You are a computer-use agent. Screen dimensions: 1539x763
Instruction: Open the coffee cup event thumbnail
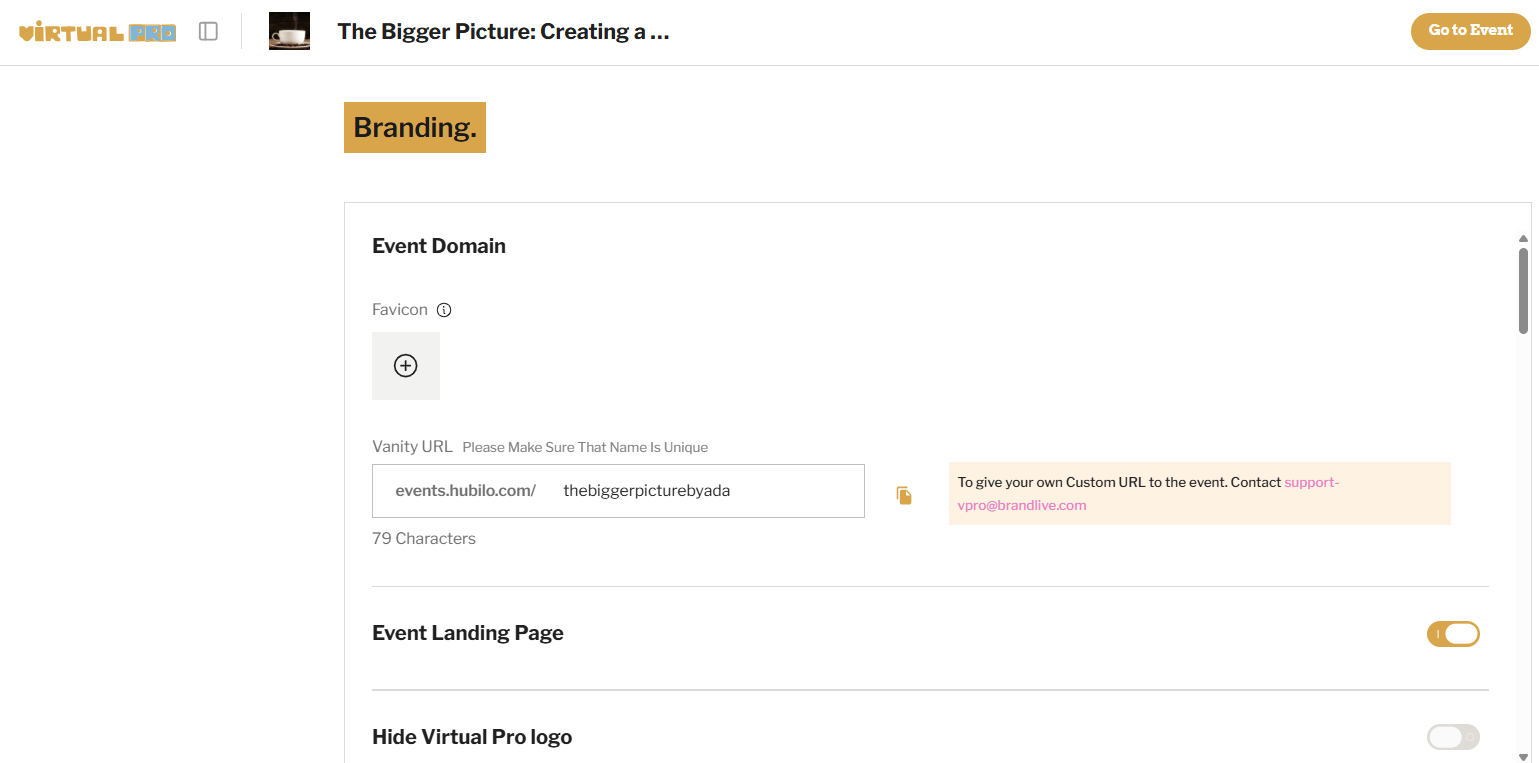point(289,31)
